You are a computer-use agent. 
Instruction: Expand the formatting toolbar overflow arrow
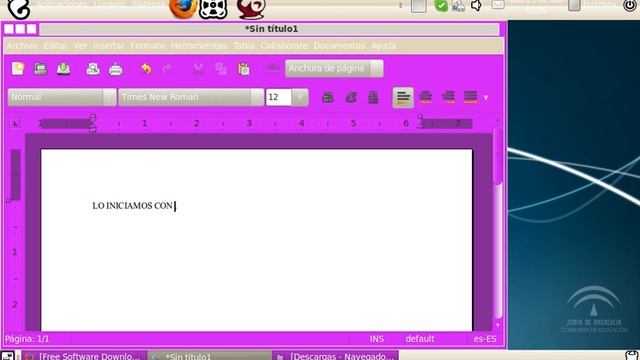click(x=486, y=98)
